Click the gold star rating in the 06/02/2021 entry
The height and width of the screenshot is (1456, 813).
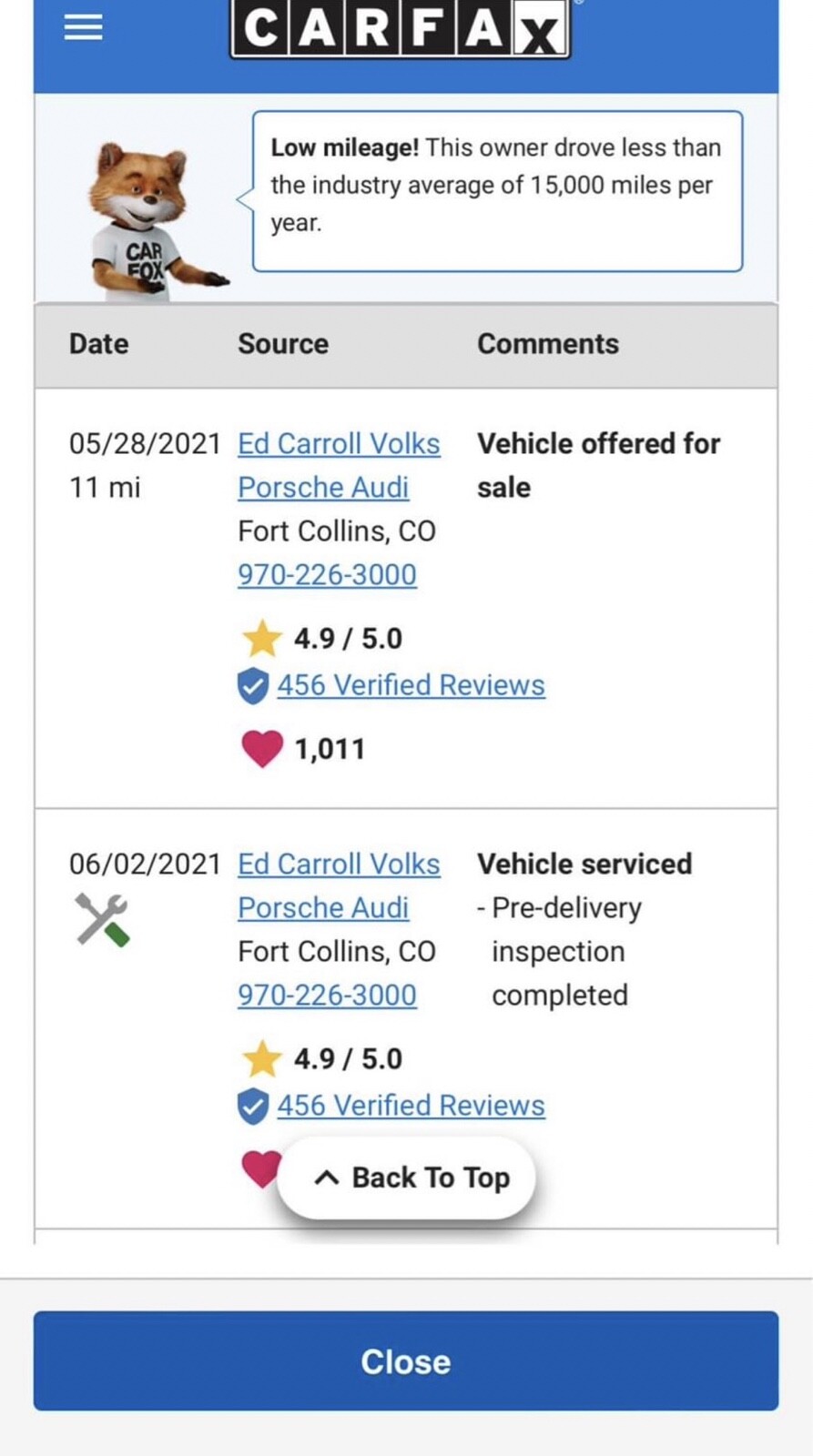tap(262, 1058)
